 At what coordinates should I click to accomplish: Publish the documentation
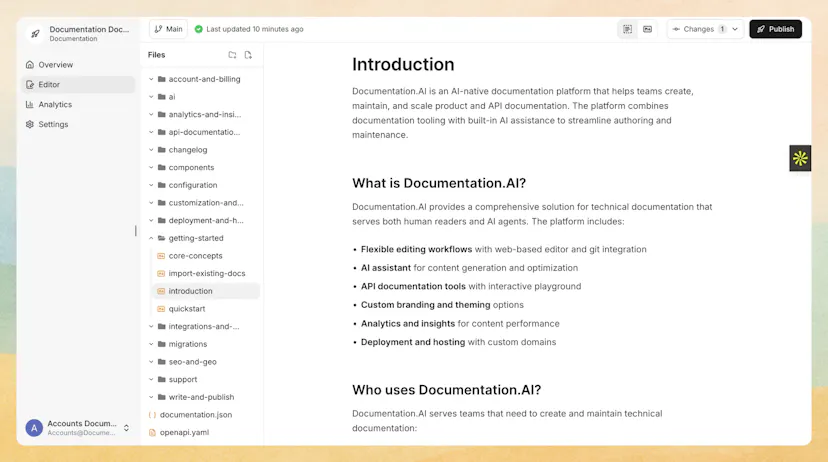[775, 29]
